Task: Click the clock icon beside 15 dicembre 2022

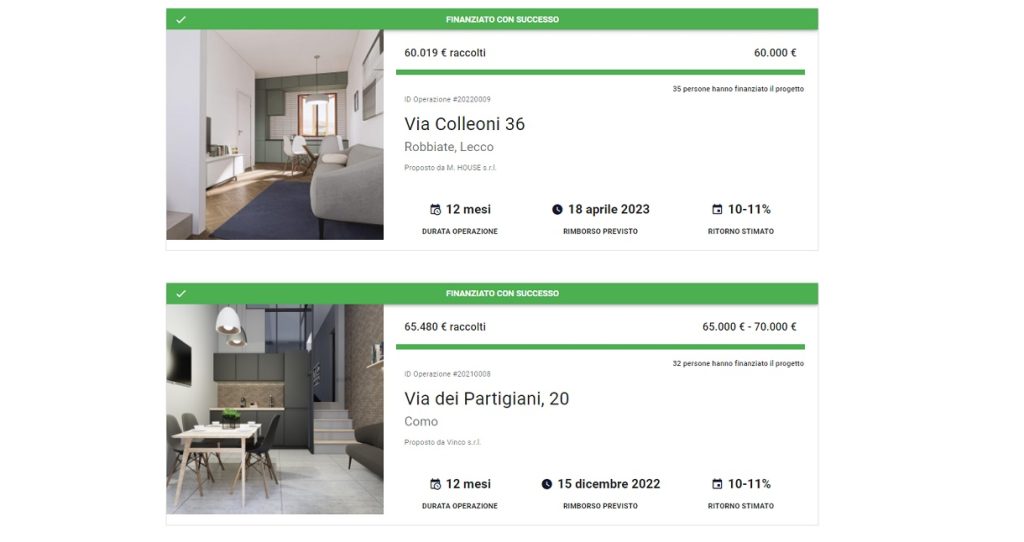Action: (547, 484)
